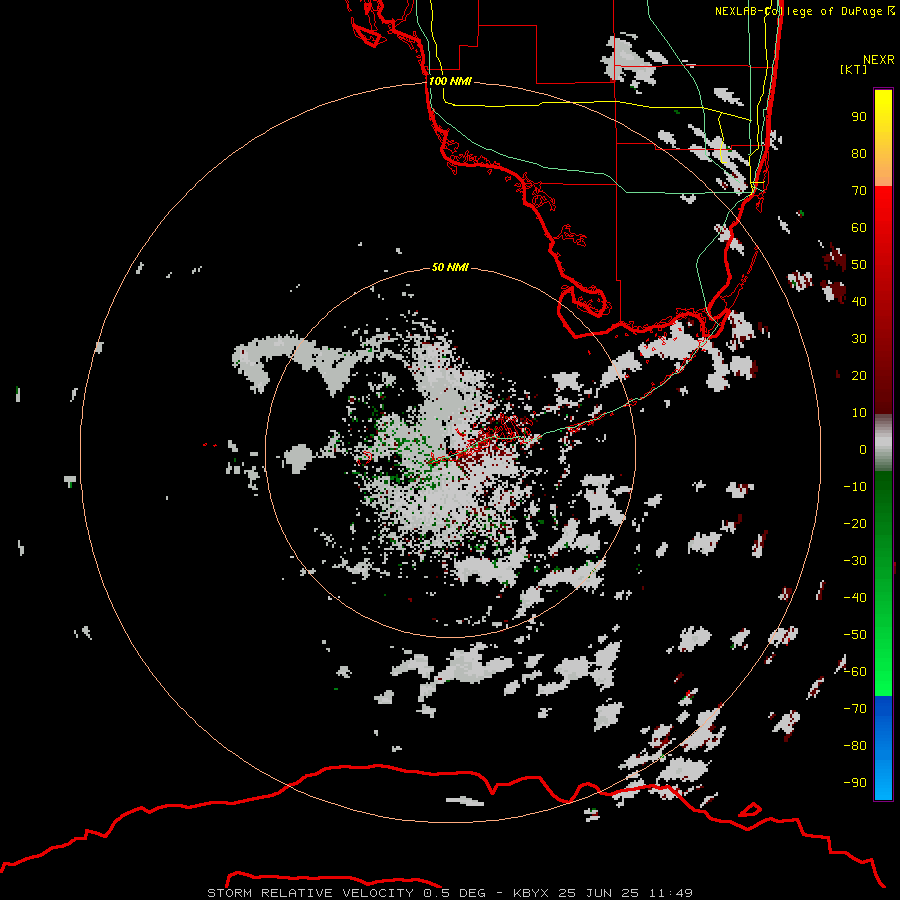900x900 pixels.
Task: Click the 100 NMI range ring label
Action: pyautogui.click(x=450, y=82)
